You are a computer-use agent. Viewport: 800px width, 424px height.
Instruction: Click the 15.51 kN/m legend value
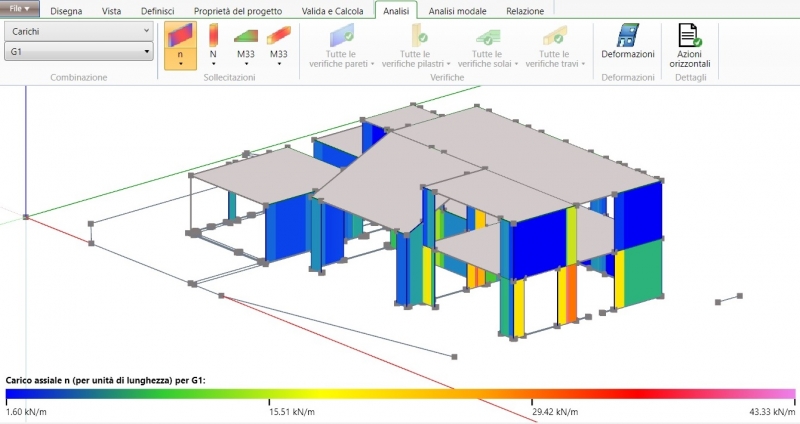[292, 412]
